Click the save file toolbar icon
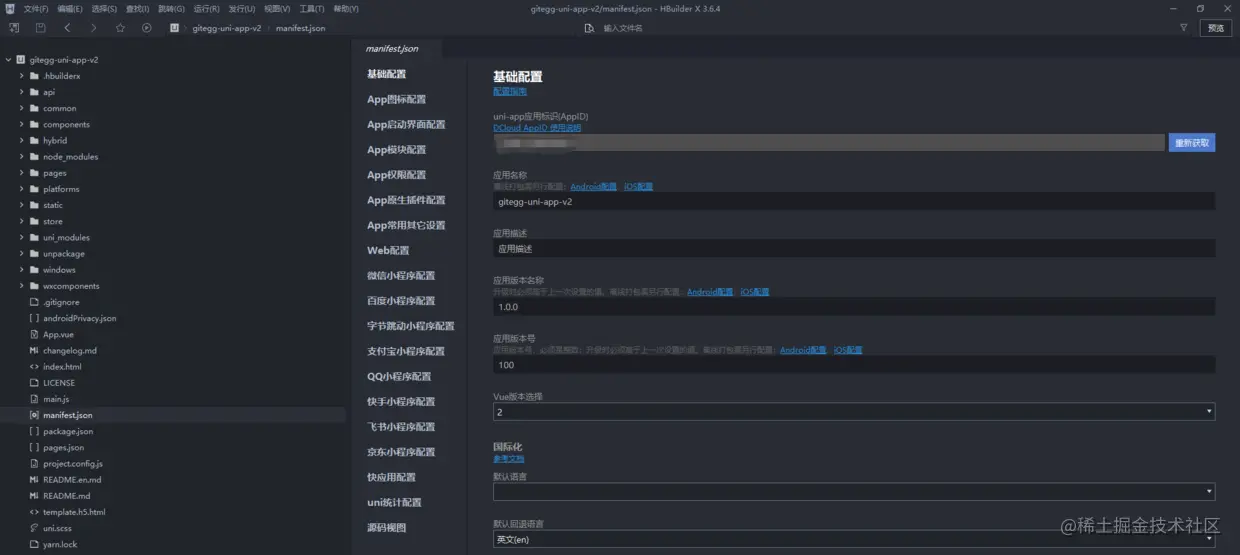Viewport: 1240px width, 555px height. [40, 28]
